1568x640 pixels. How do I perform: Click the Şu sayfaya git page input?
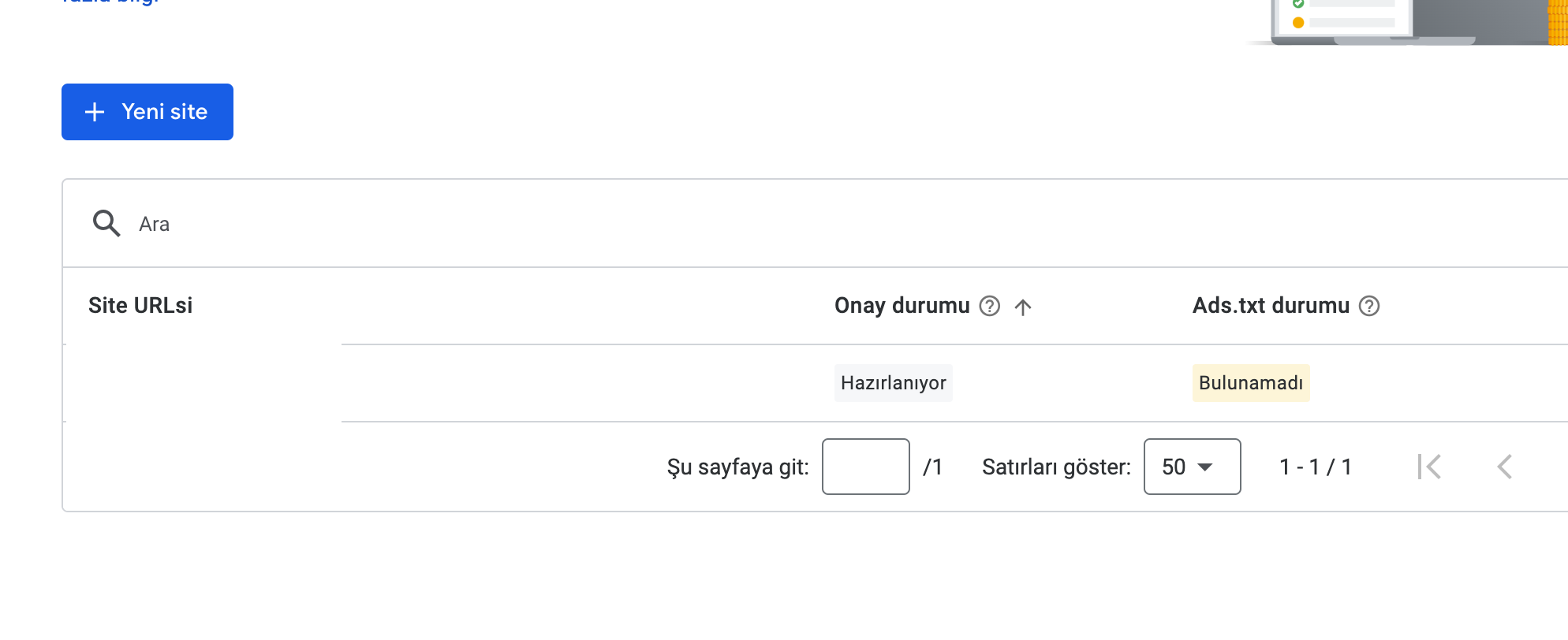pyautogui.click(x=866, y=467)
